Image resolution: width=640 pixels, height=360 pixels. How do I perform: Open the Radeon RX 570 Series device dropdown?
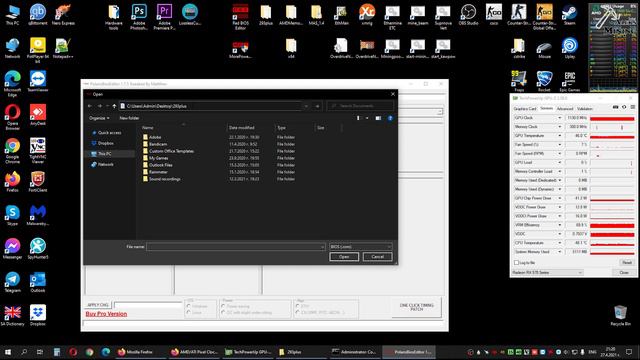pos(547,272)
